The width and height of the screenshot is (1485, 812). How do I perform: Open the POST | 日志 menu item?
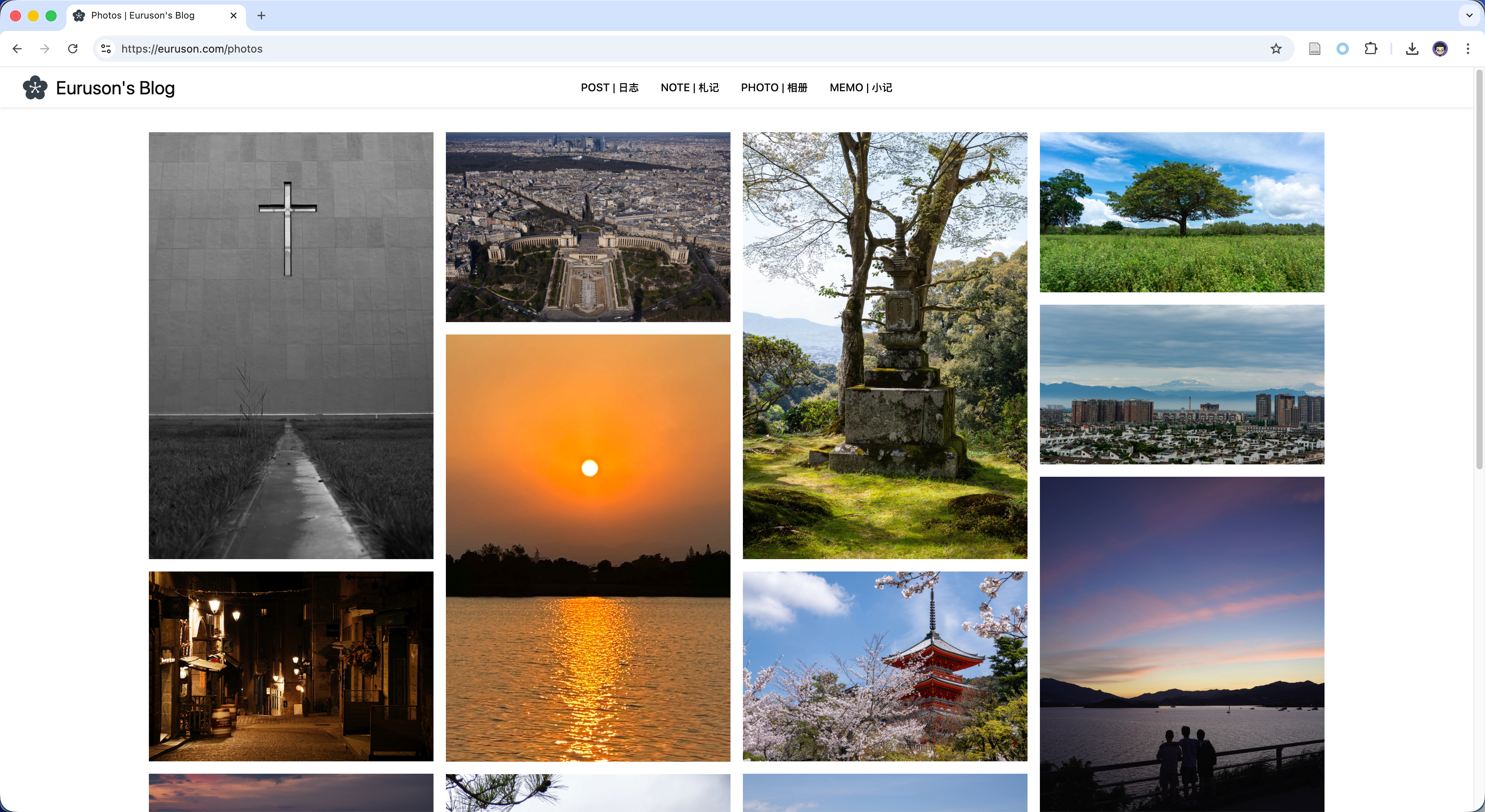609,88
